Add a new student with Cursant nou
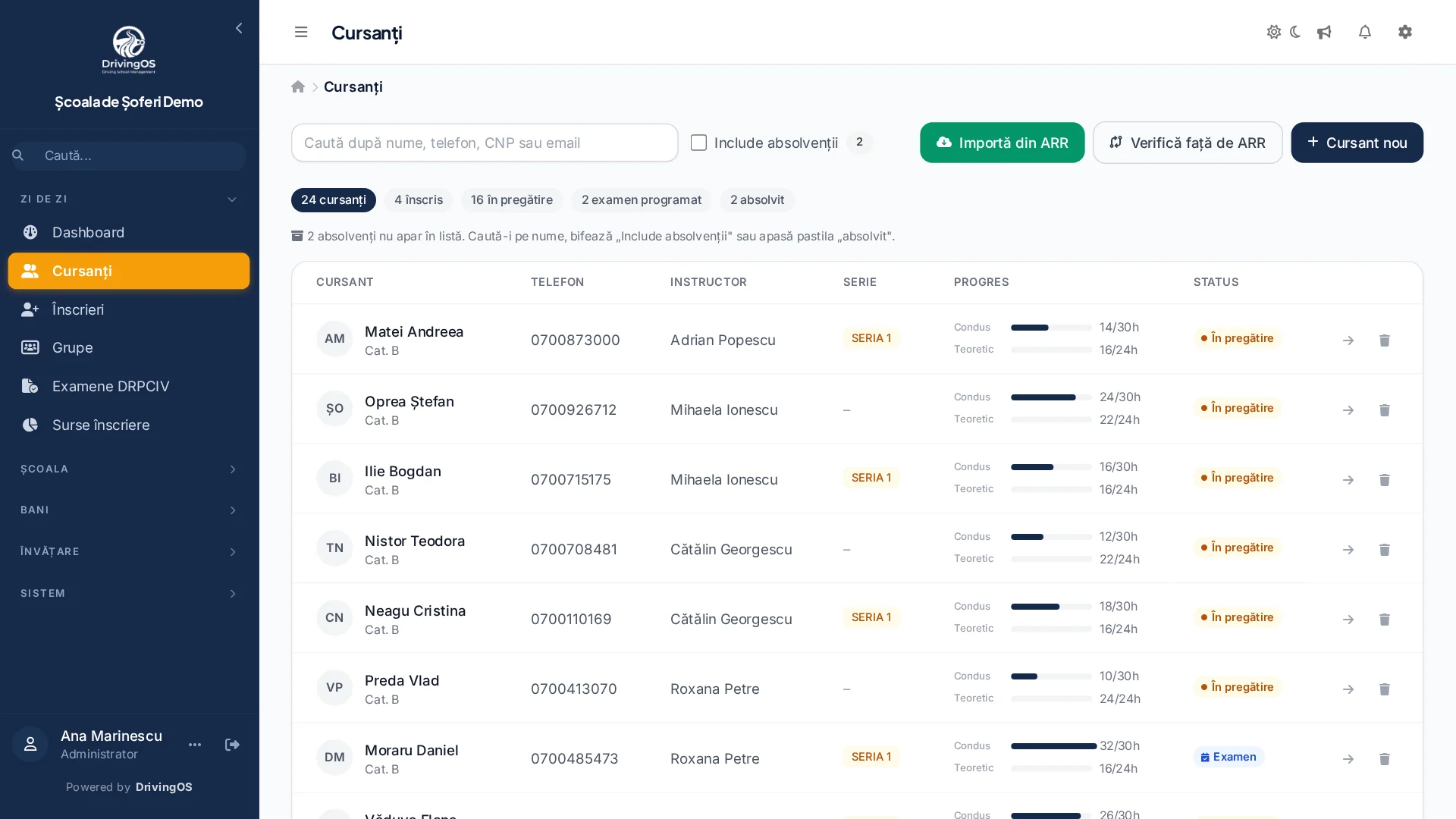 1357,143
